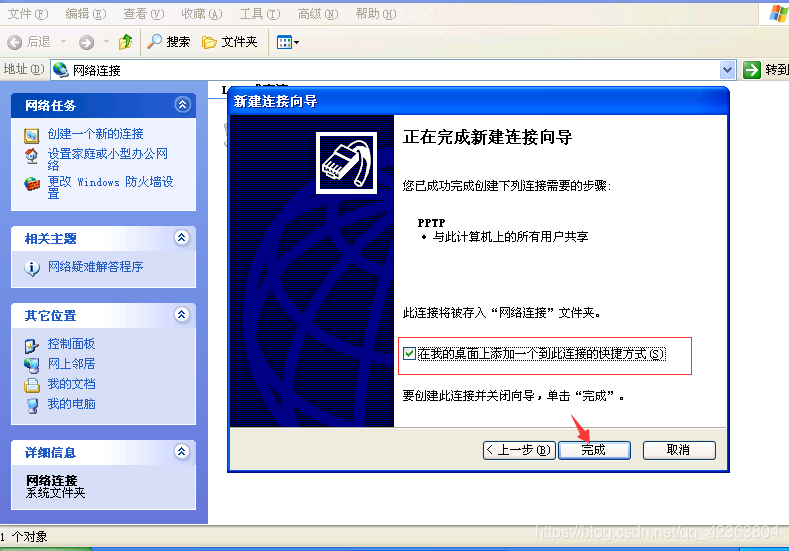The image size is (789, 551).
Task: Click 创建一个新的连接 link
Action: tap(96, 134)
